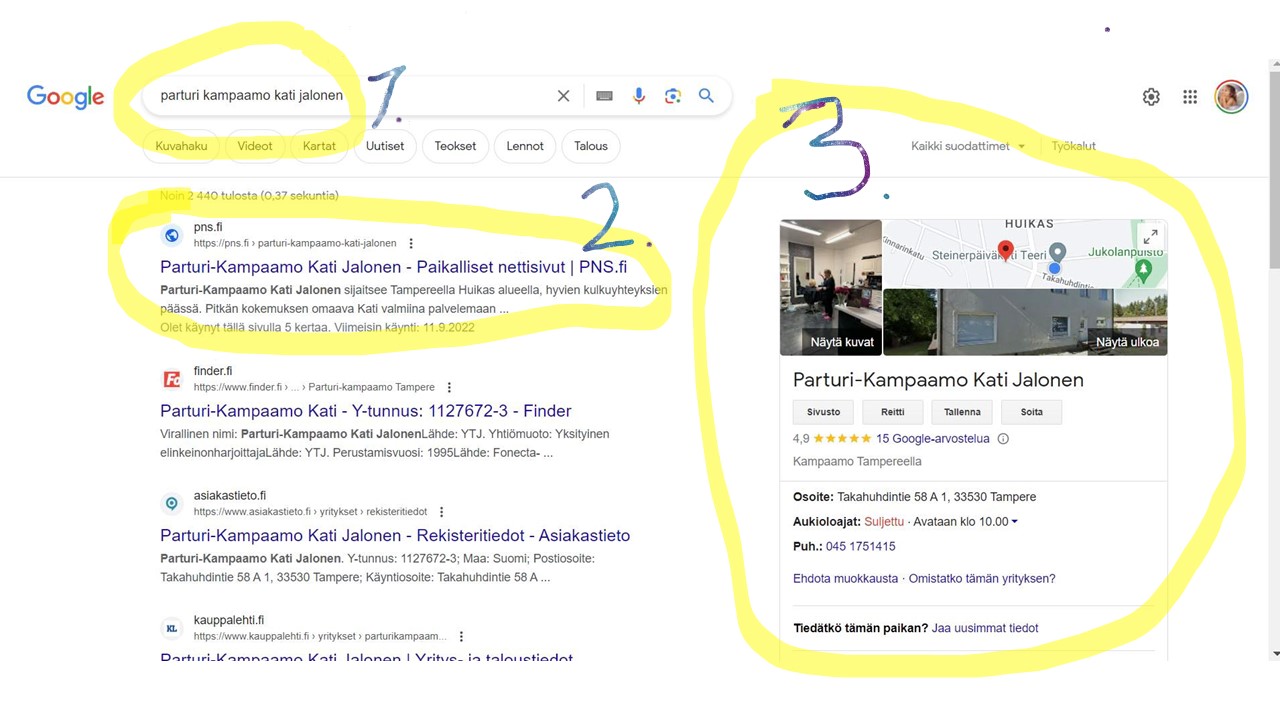Open the Finder Y-tunnus result link

pos(366,411)
